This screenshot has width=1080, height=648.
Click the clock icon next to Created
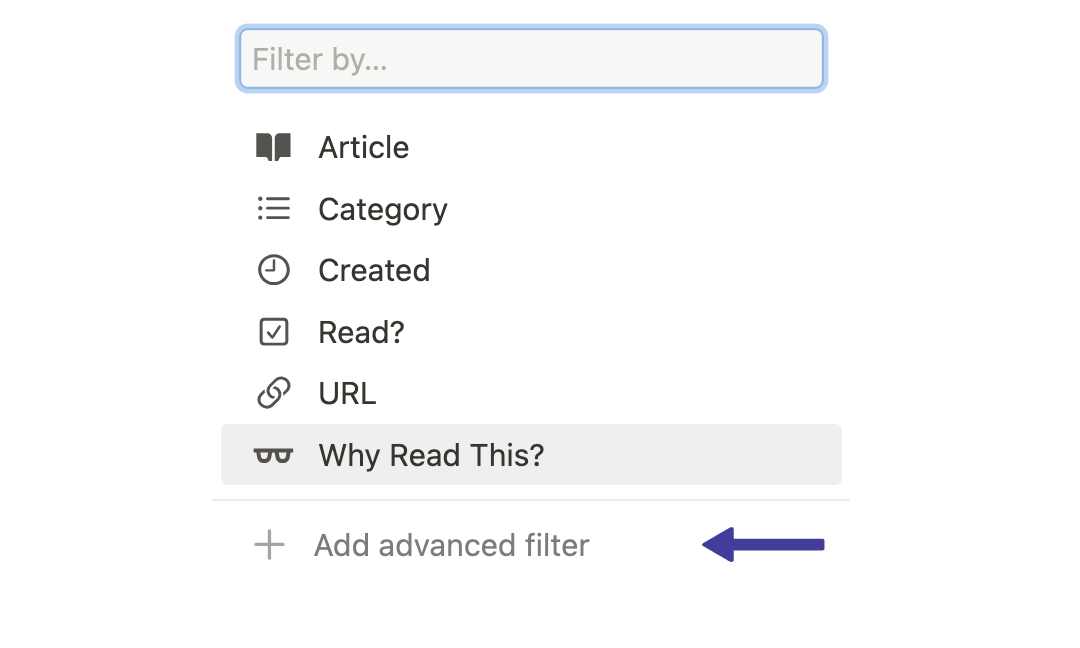272,270
